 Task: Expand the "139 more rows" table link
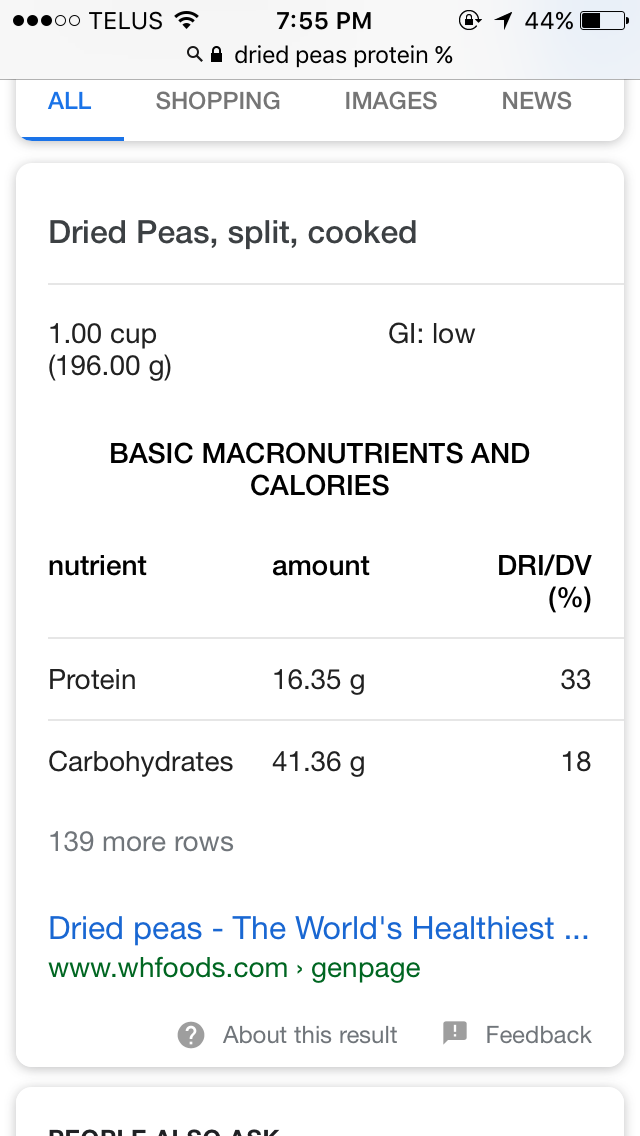pos(141,842)
